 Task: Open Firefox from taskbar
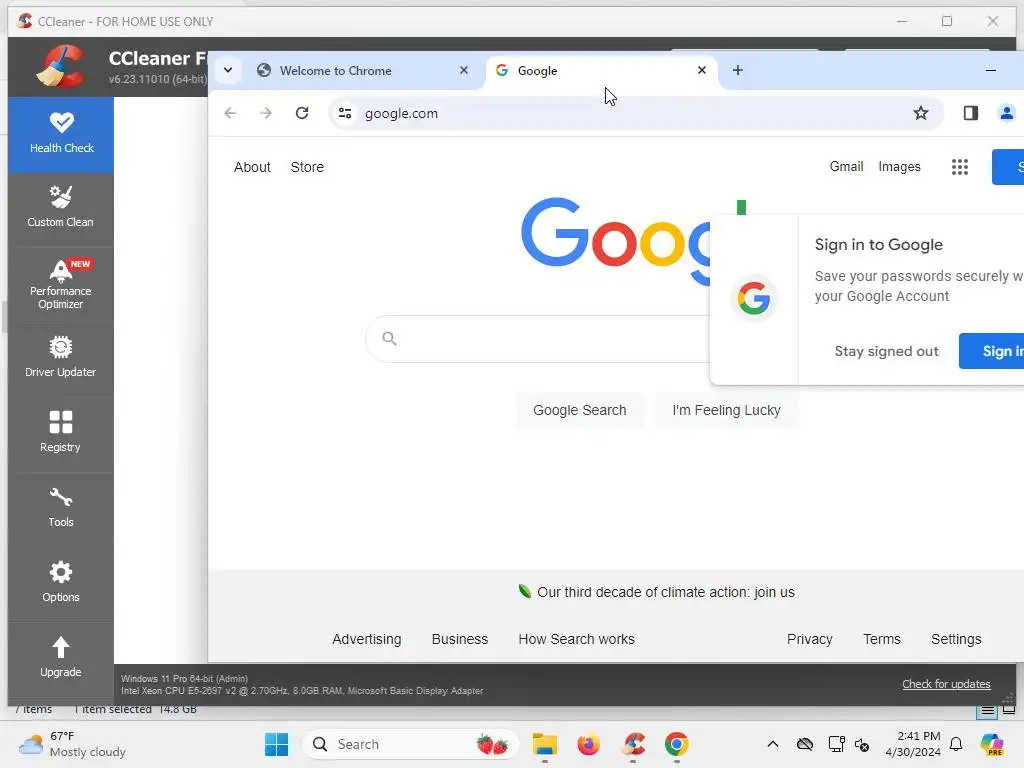(588, 744)
